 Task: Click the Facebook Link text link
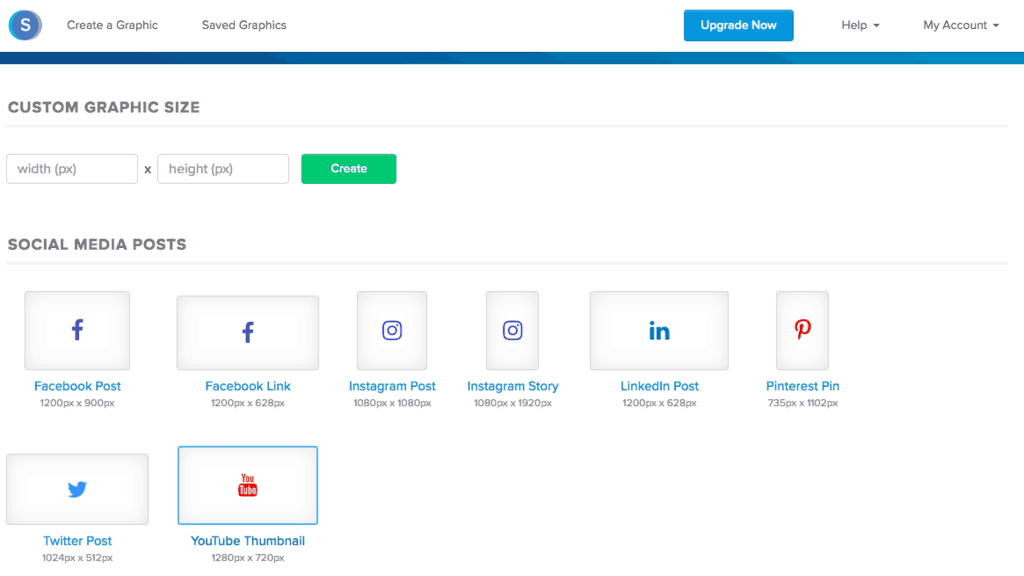[248, 386]
